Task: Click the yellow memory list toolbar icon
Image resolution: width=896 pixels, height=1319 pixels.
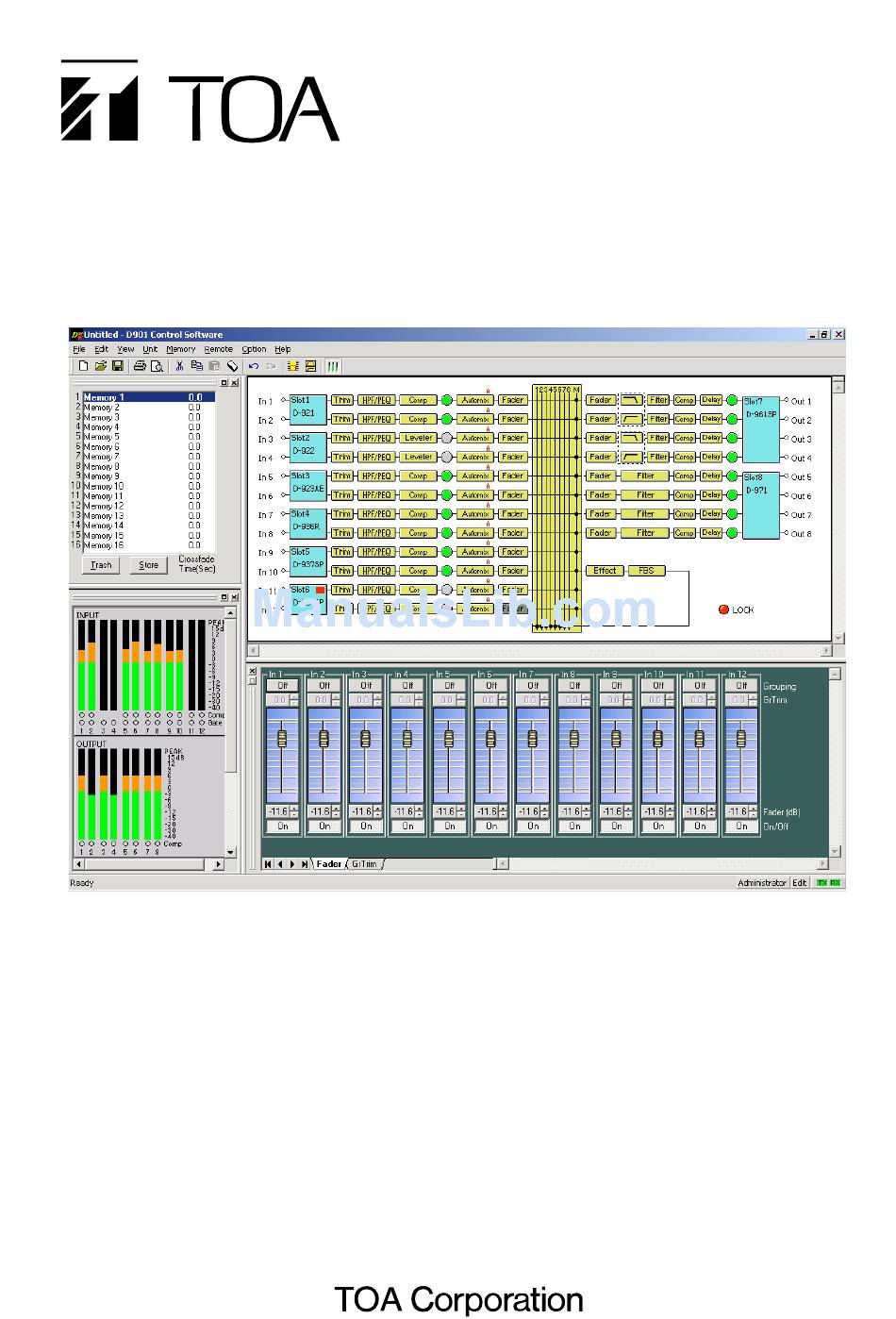Action: coord(293,366)
